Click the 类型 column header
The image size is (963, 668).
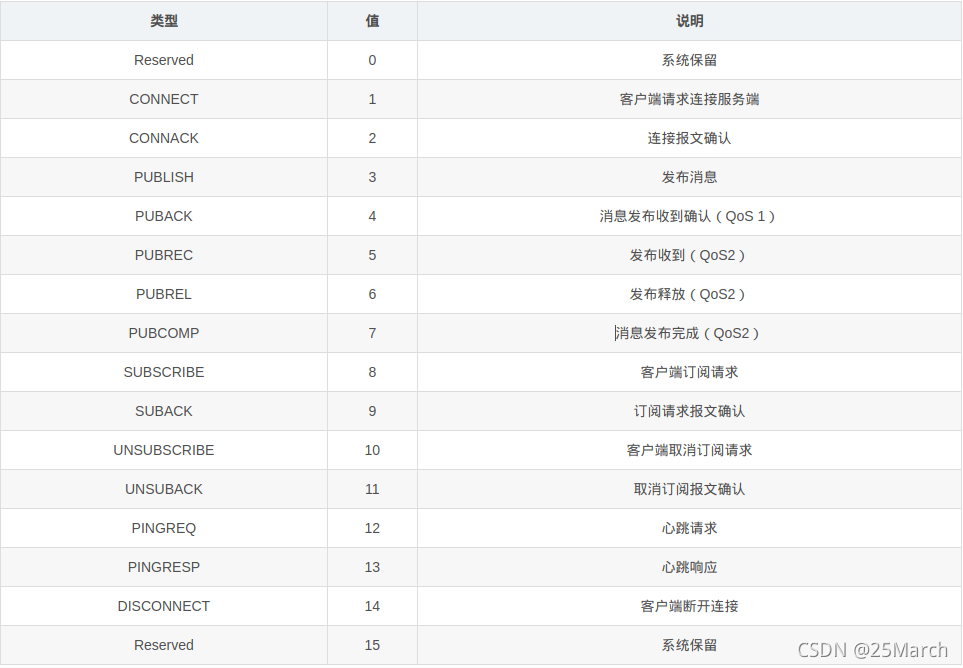164,21
